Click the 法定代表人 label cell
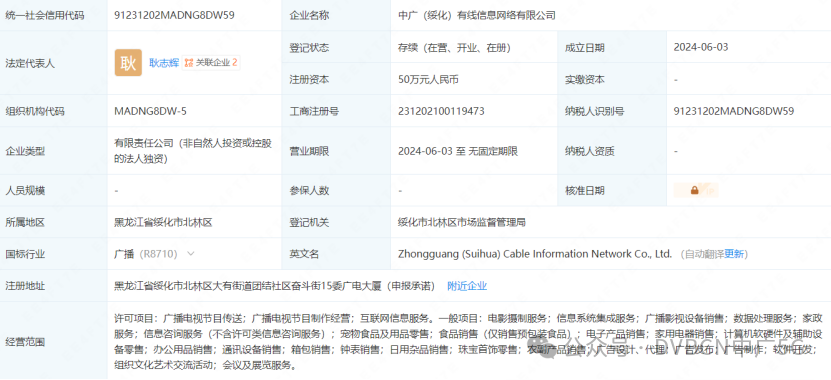Viewport: 831px width, 380px height. [54, 63]
